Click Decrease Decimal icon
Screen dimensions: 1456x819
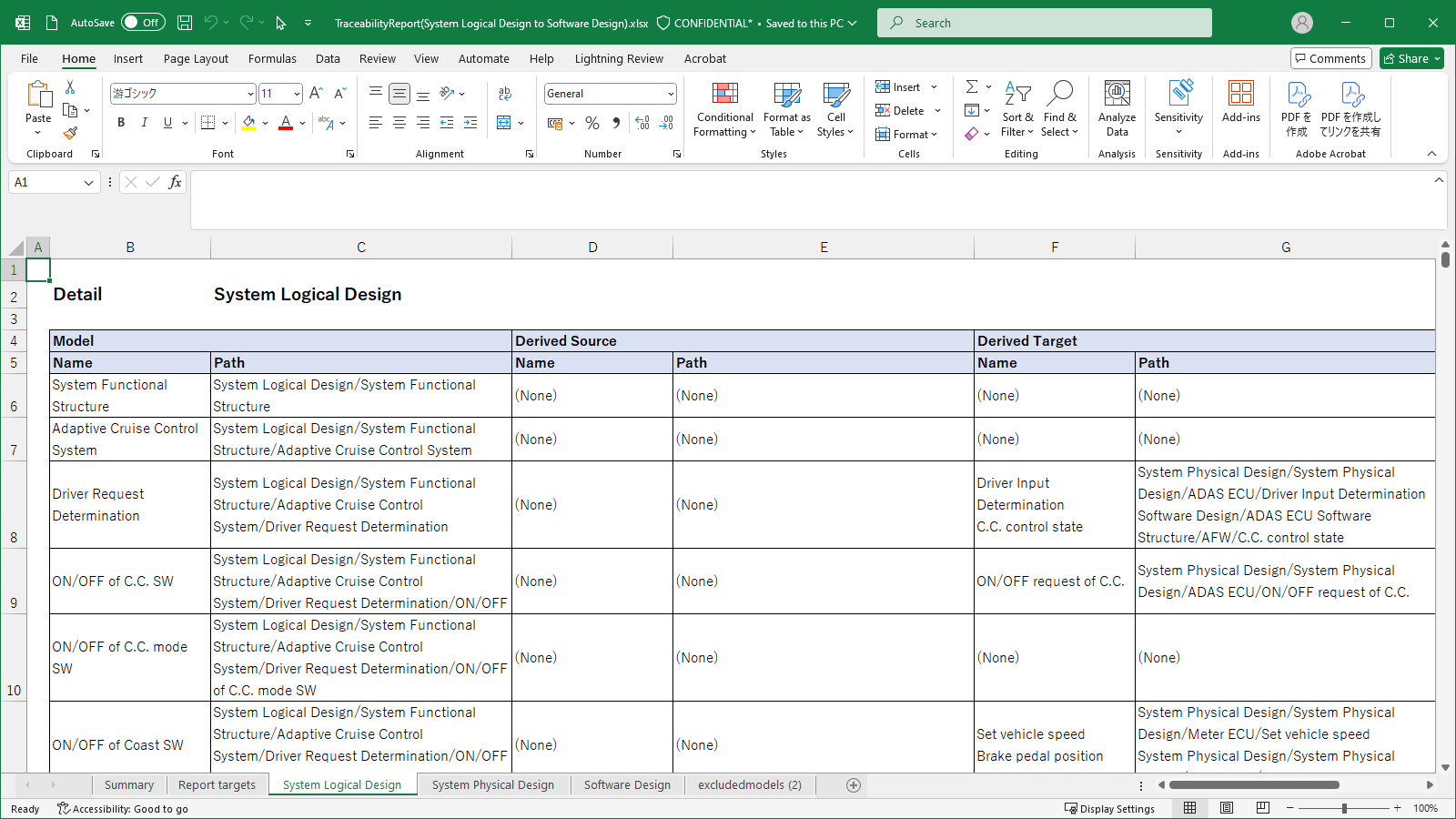666,123
